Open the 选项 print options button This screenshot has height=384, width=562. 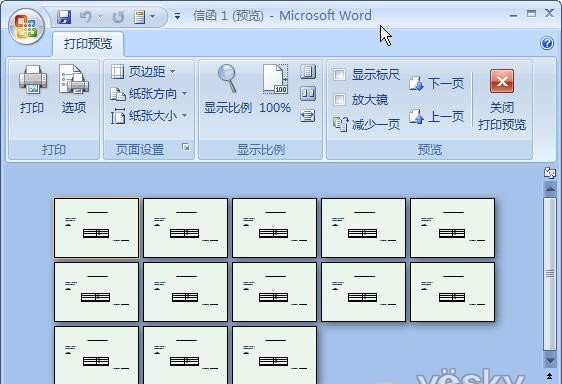[74, 90]
